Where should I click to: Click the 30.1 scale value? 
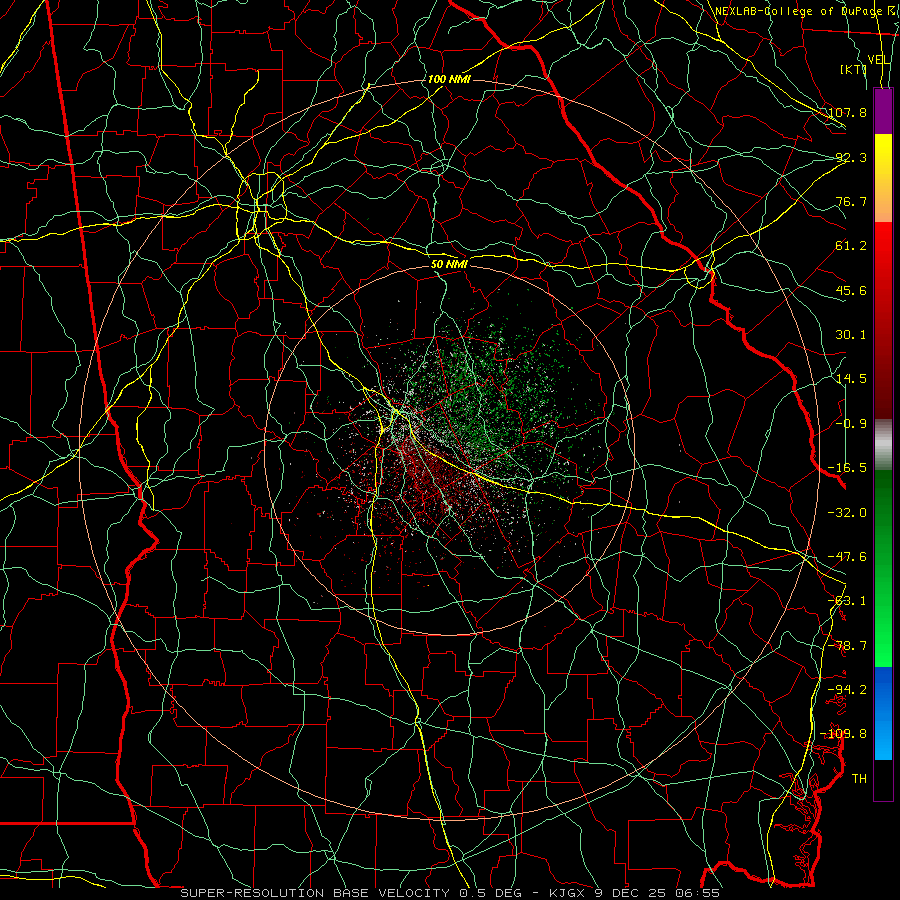851,335
